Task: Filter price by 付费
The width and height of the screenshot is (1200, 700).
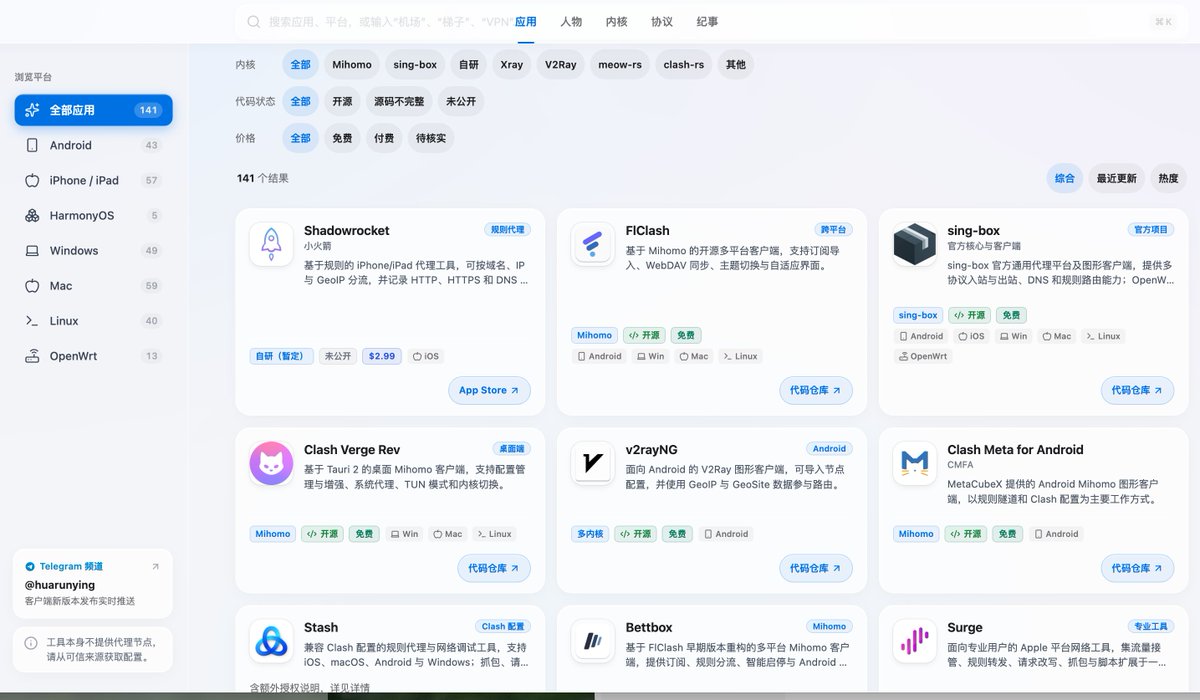Action: point(384,138)
